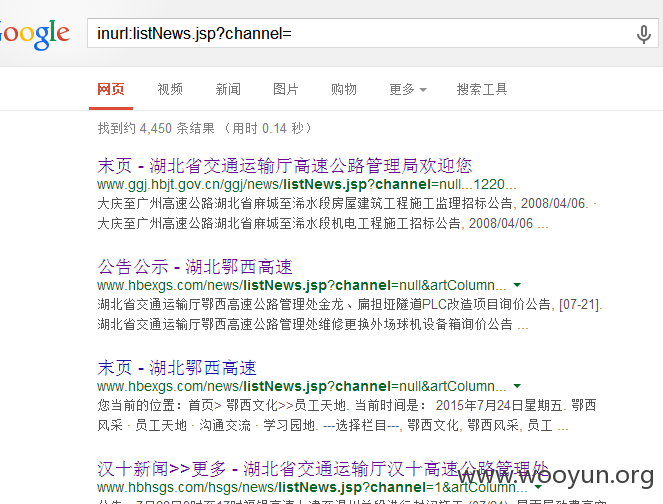
Task: Click snippet mentioning 扁担垭隧道PLC改造项目询价公告
Action: [x=350, y=304]
